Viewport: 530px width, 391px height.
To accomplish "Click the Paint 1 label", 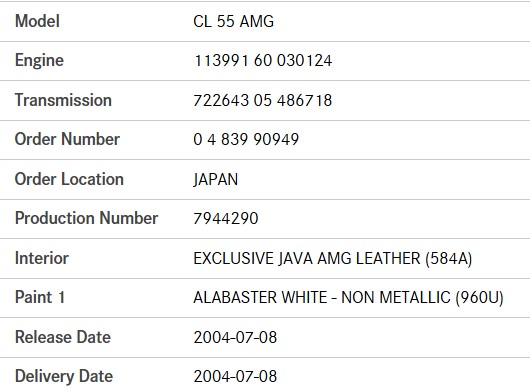I will pos(40,297).
